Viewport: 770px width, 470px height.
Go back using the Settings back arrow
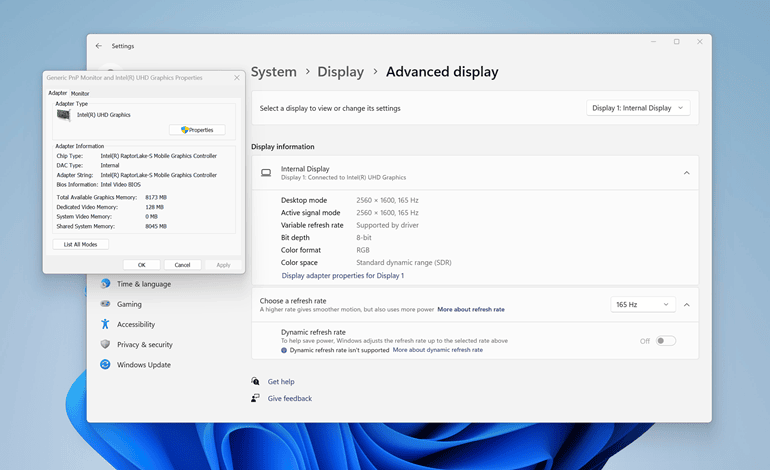tap(99, 46)
